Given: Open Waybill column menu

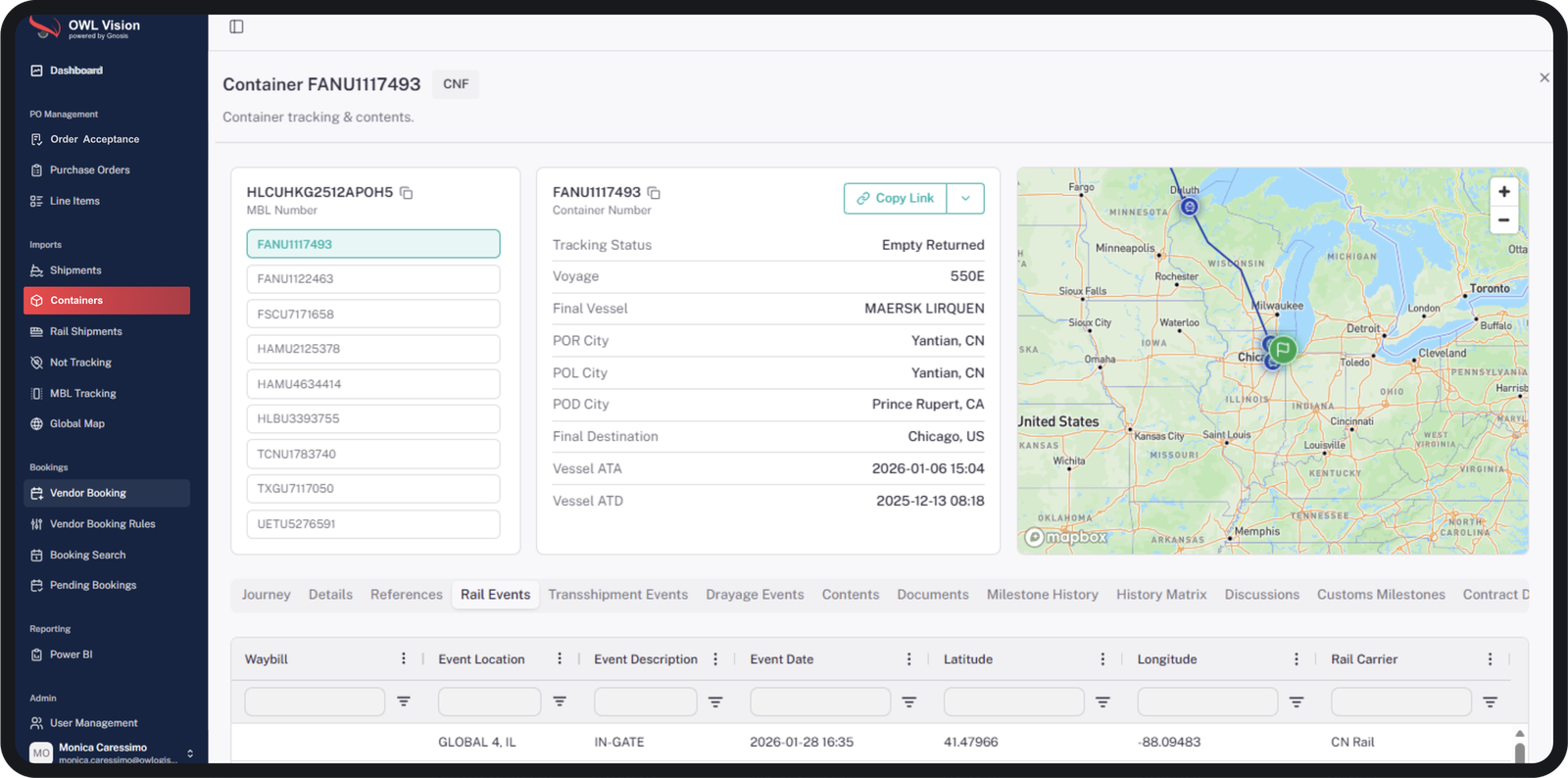Looking at the screenshot, I should tap(404, 659).
